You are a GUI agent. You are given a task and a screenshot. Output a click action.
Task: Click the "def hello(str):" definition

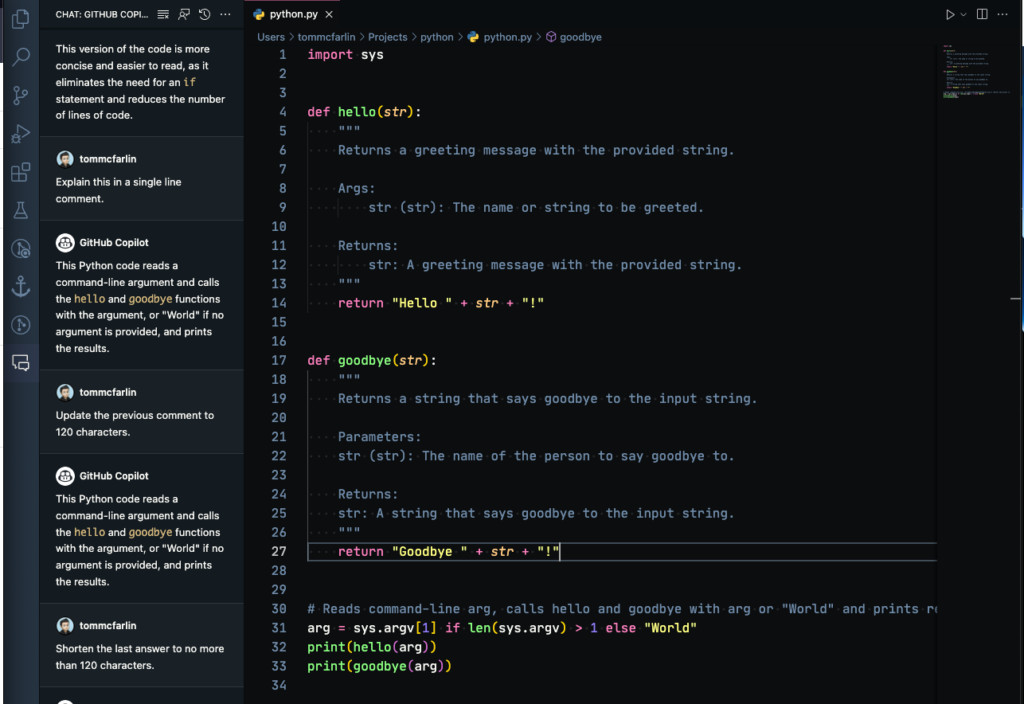click(x=364, y=112)
